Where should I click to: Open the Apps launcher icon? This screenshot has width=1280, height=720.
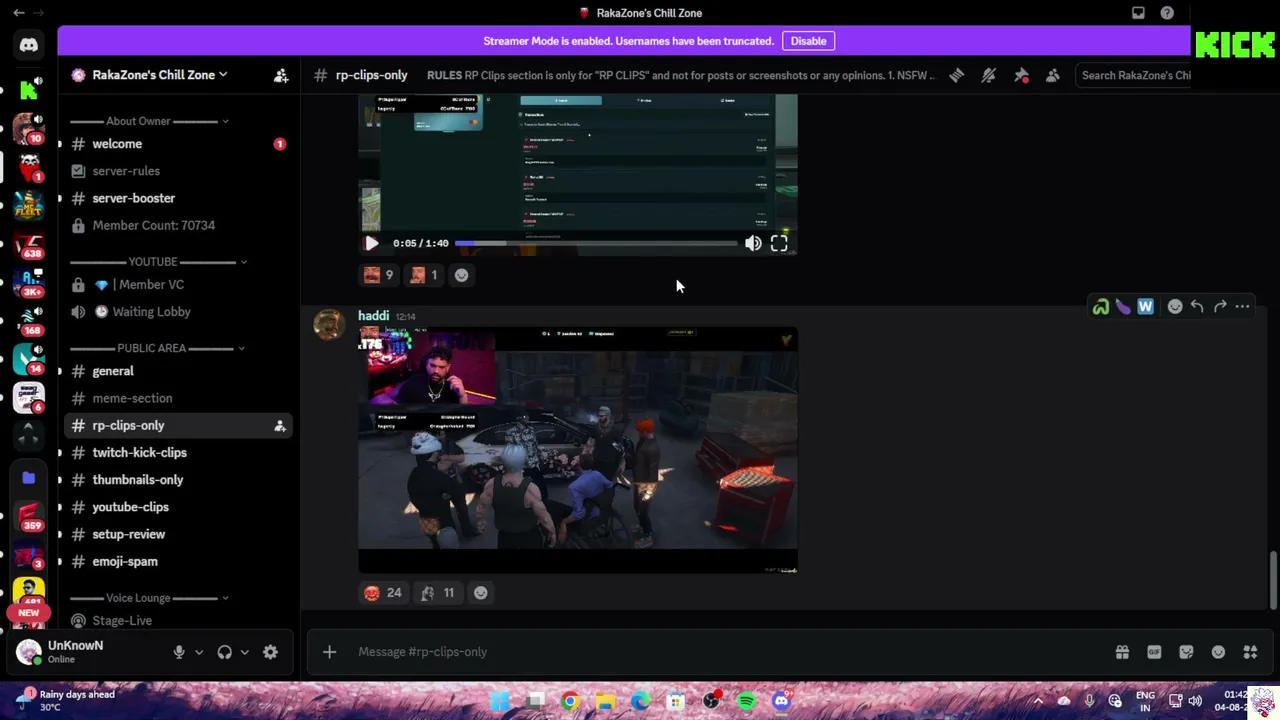point(1250,652)
